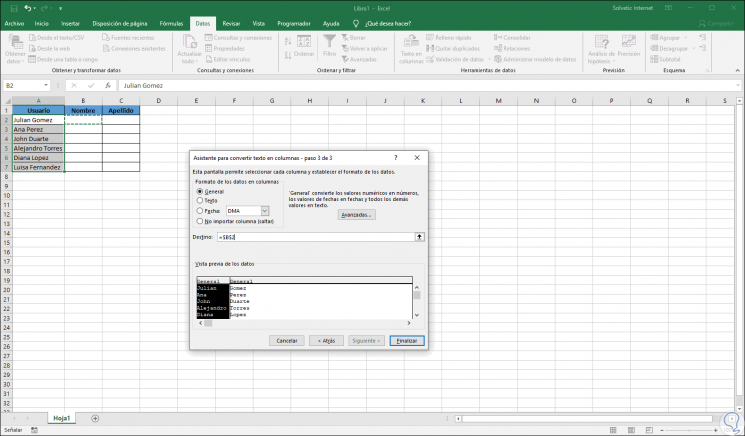
Task: Click the help question mark in wizard title bar
Action: tap(397, 158)
